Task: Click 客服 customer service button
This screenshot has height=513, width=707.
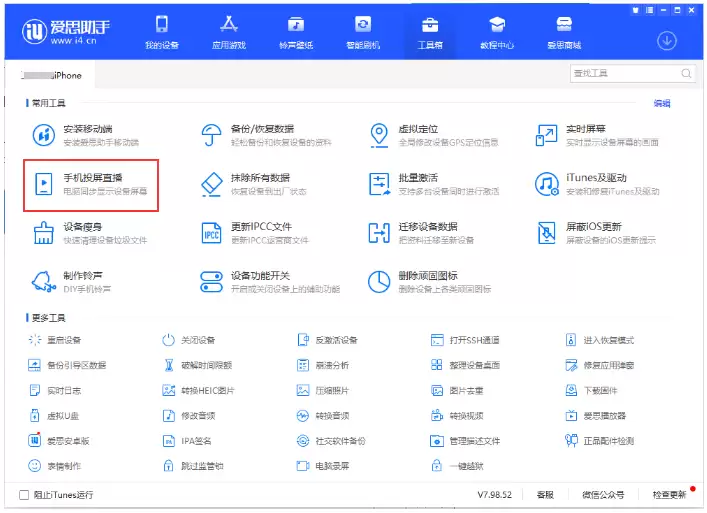Action: point(545,495)
